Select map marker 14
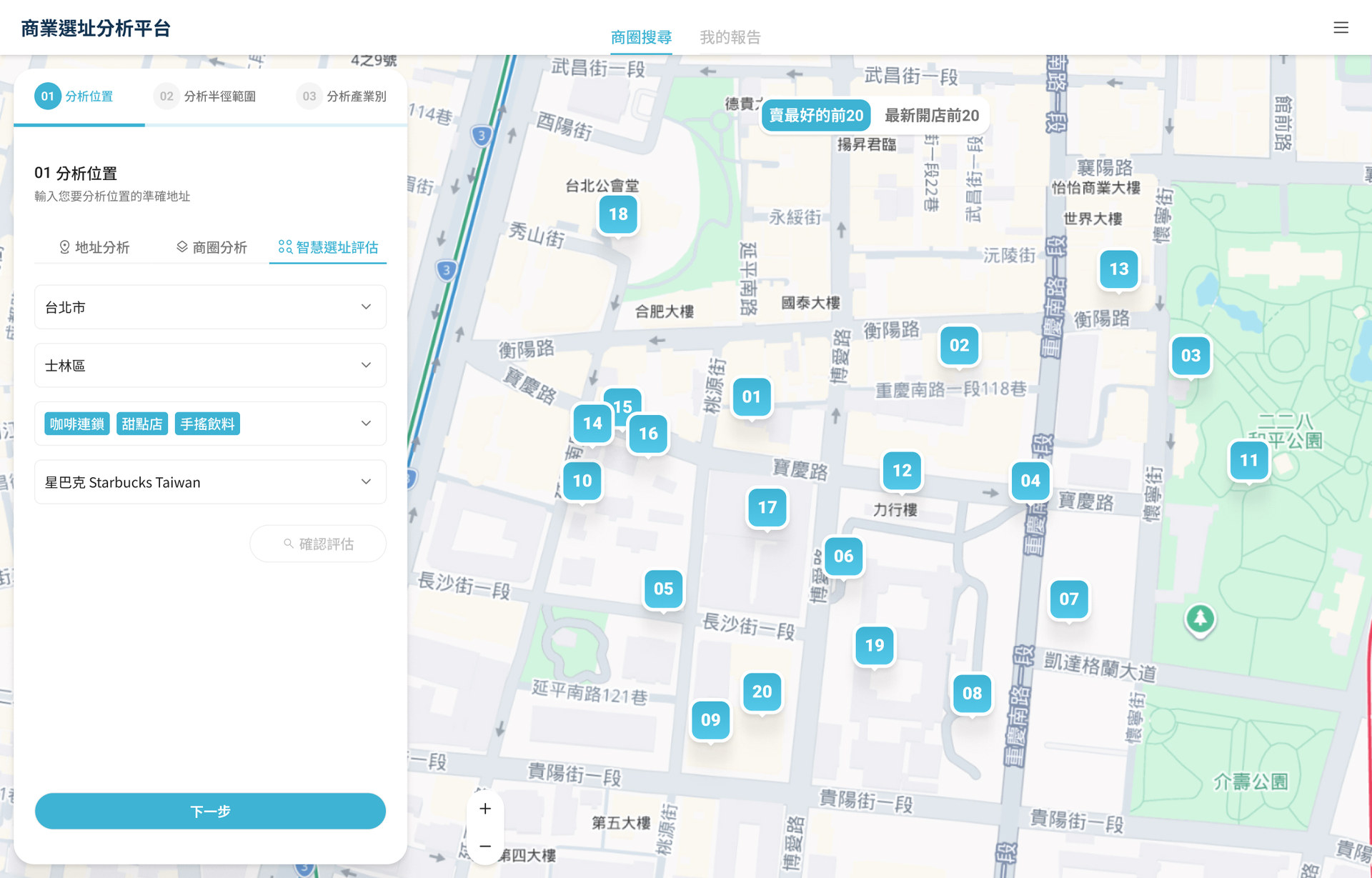This screenshot has height=878, width=1372. [x=592, y=424]
